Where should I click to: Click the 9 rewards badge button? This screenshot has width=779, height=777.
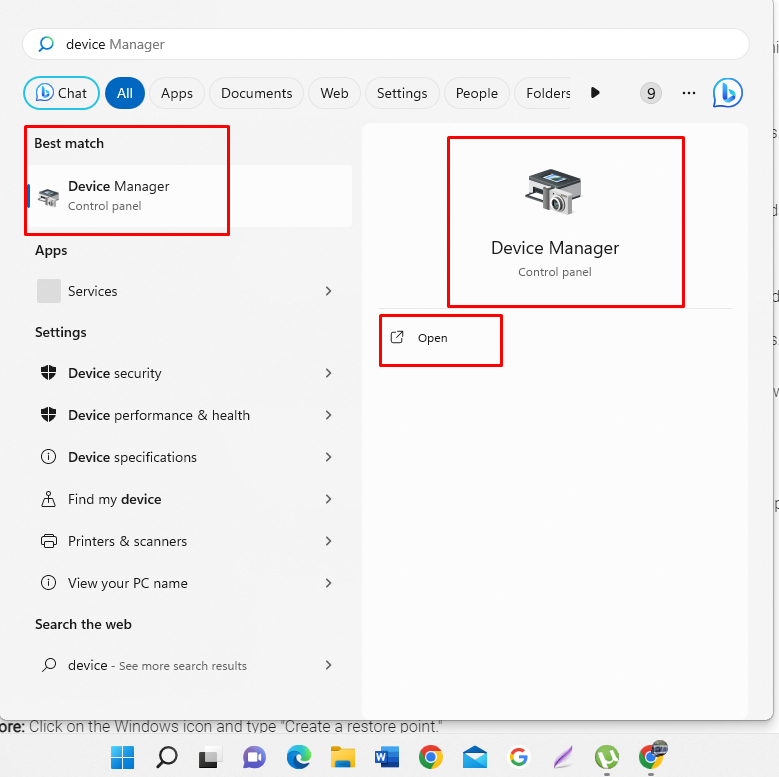[651, 93]
